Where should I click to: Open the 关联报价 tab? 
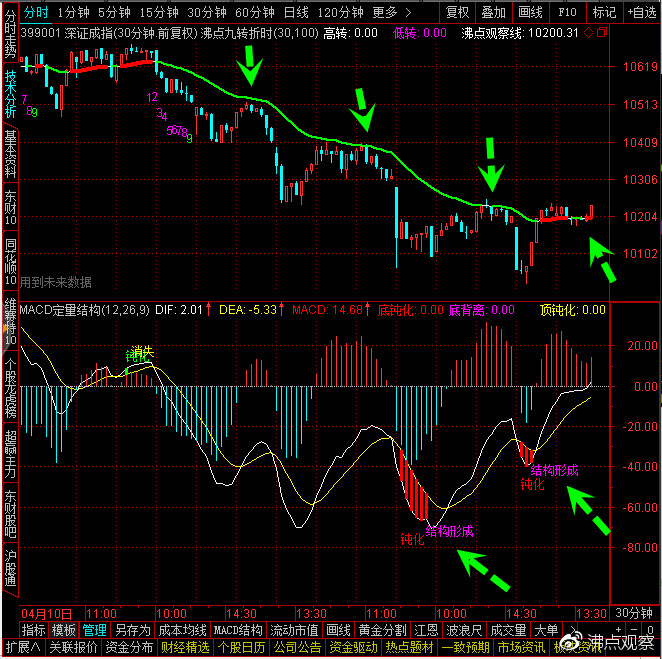pyautogui.click(x=73, y=647)
